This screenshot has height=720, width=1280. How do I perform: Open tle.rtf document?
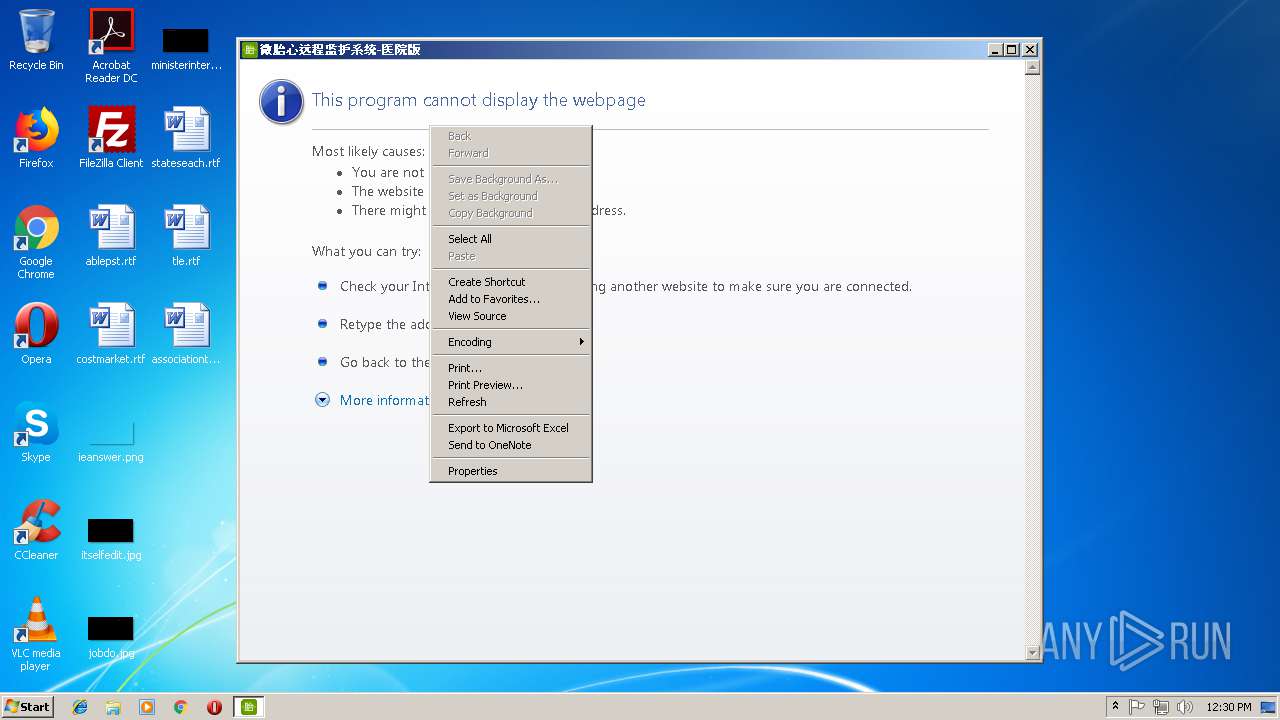(x=186, y=235)
